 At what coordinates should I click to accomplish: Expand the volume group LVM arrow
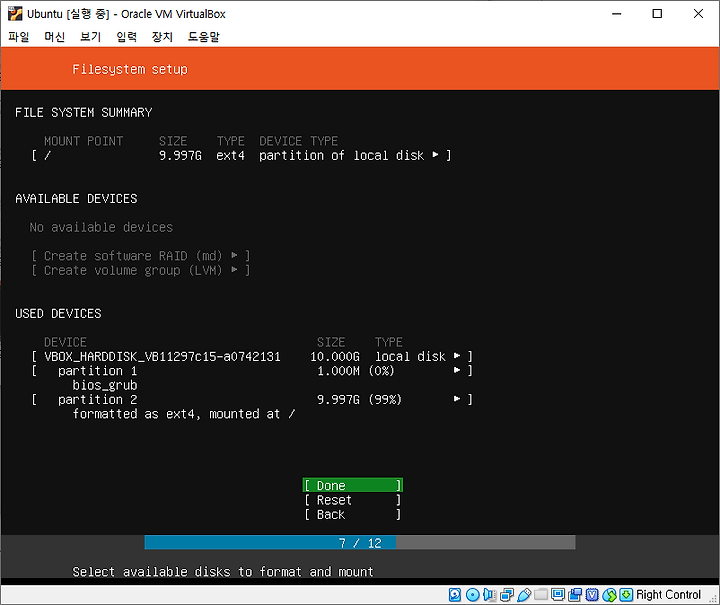pos(234,269)
